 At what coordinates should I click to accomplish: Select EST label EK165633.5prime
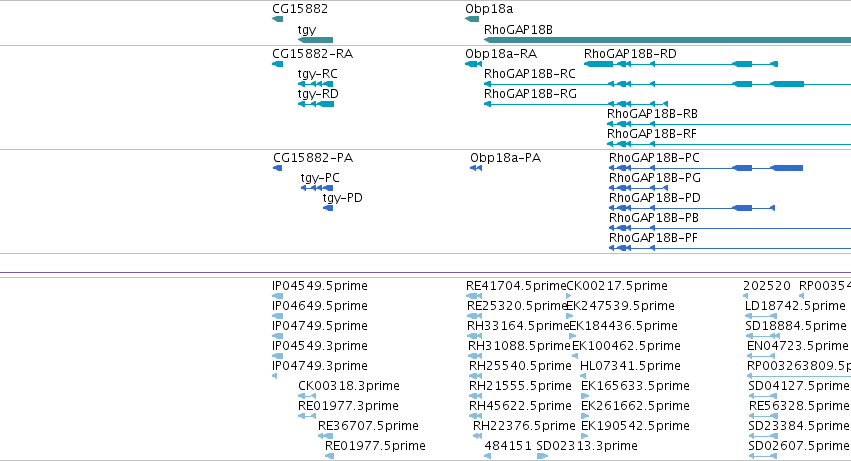coord(636,387)
